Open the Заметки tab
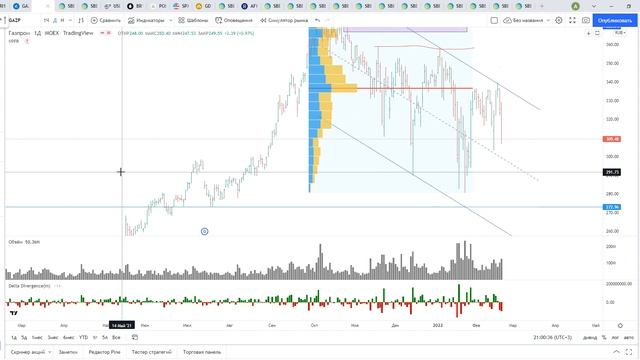Image resolution: width=640 pixels, height=360 pixels. (68, 352)
